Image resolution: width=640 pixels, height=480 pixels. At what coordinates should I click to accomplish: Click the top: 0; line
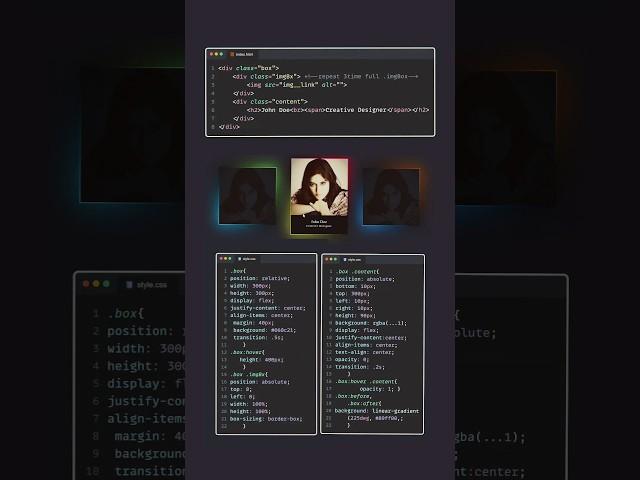click(x=241, y=389)
